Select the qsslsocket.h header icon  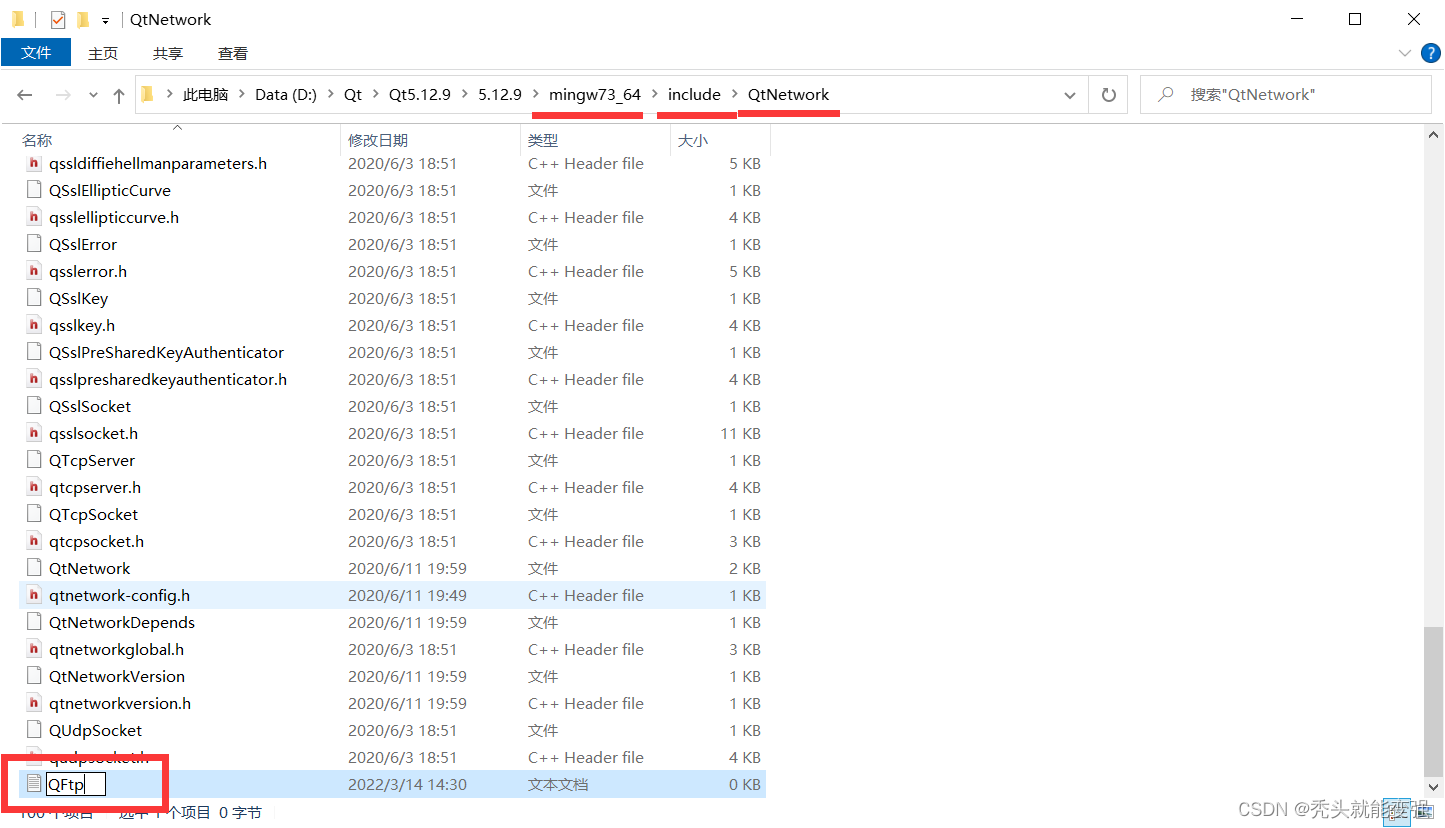(x=35, y=434)
